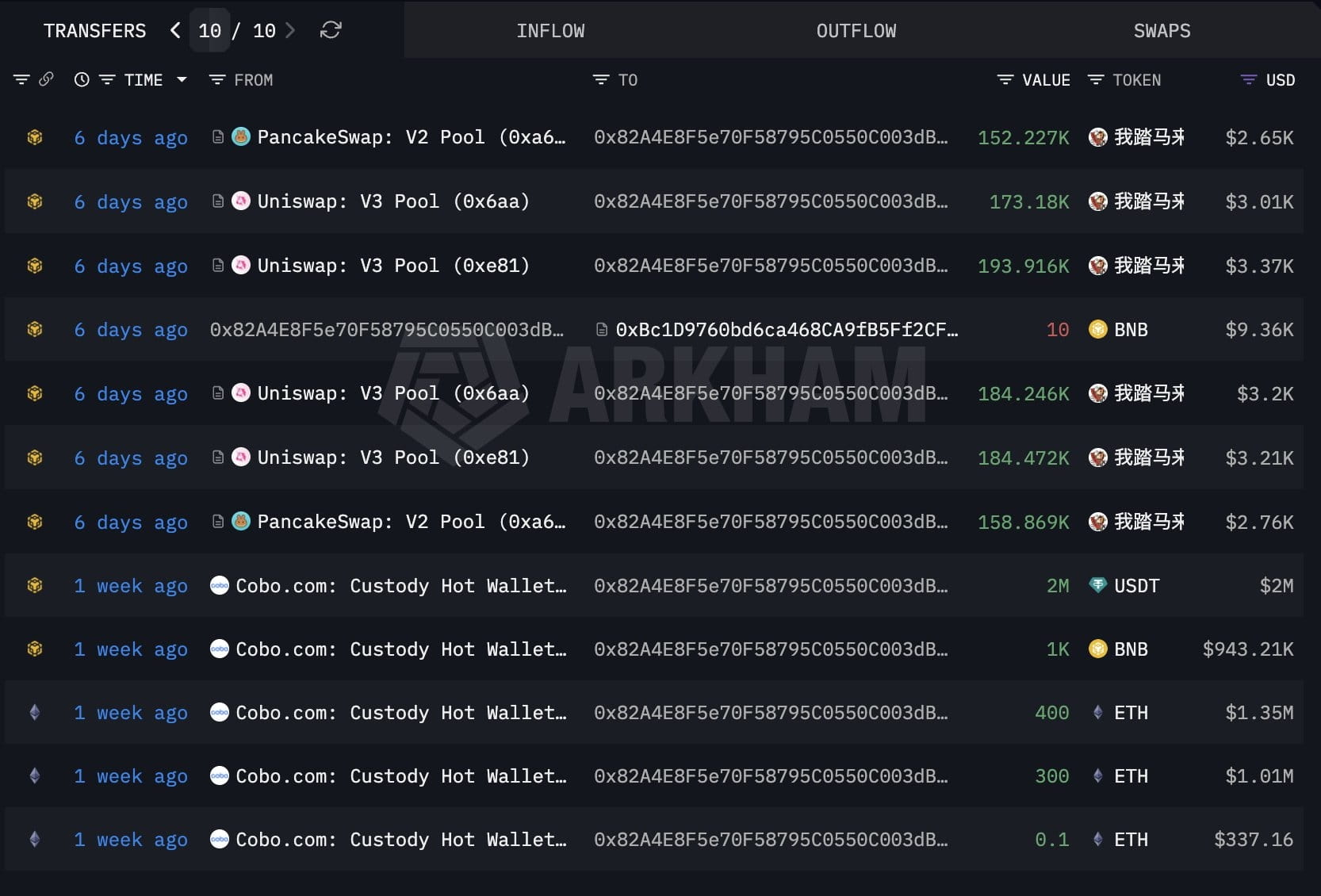1321x896 pixels.
Task: Open sender address 0x82A4E8F5 on BNB row
Action: point(386,330)
